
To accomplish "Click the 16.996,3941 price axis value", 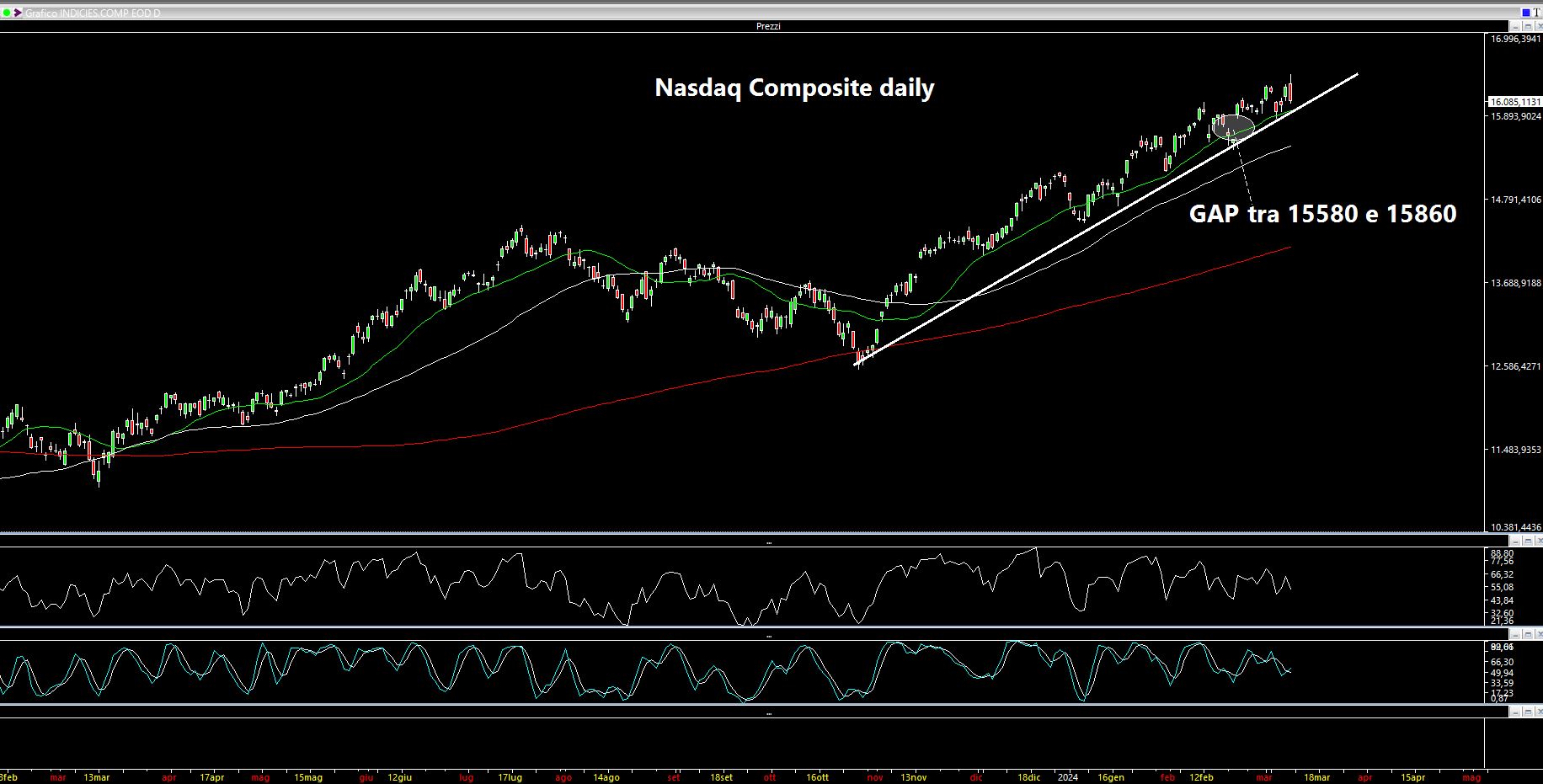I will click(1515, 39).
